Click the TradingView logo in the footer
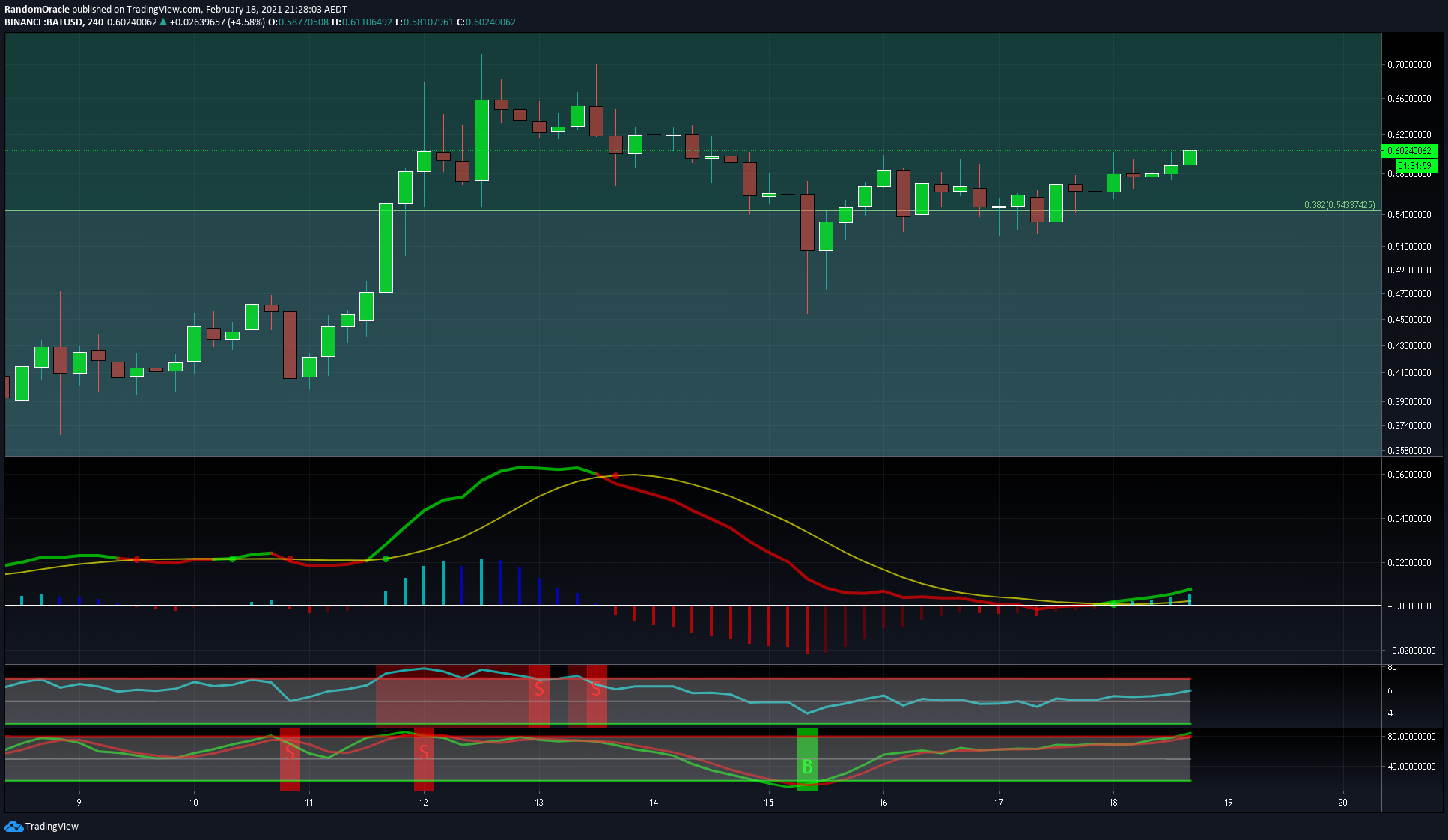 pyautogui.click(x=42, y=827)
